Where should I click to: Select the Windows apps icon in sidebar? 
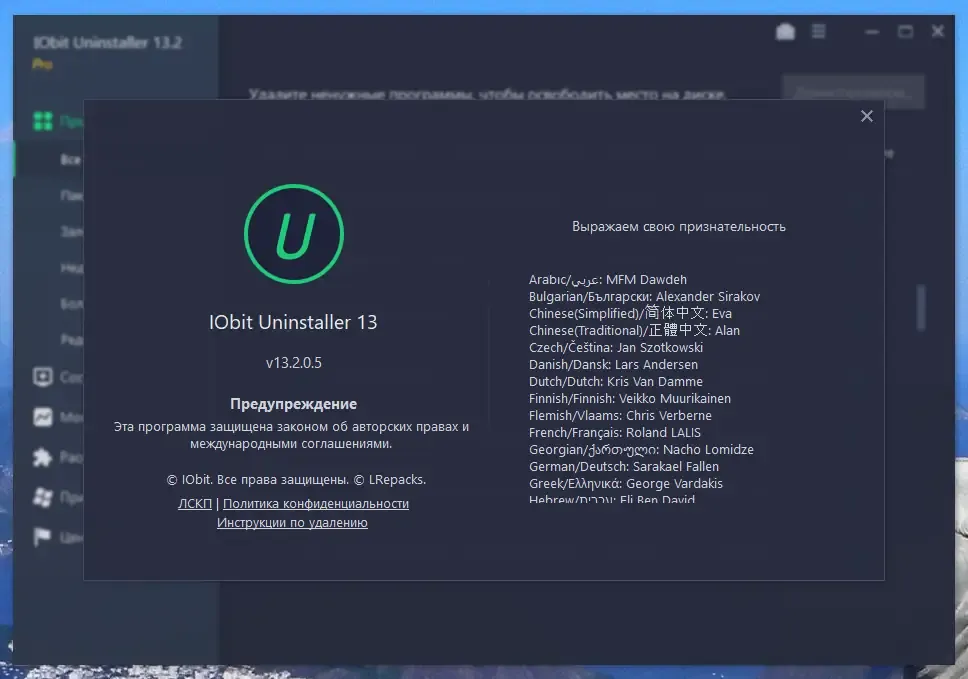point(43,498)
